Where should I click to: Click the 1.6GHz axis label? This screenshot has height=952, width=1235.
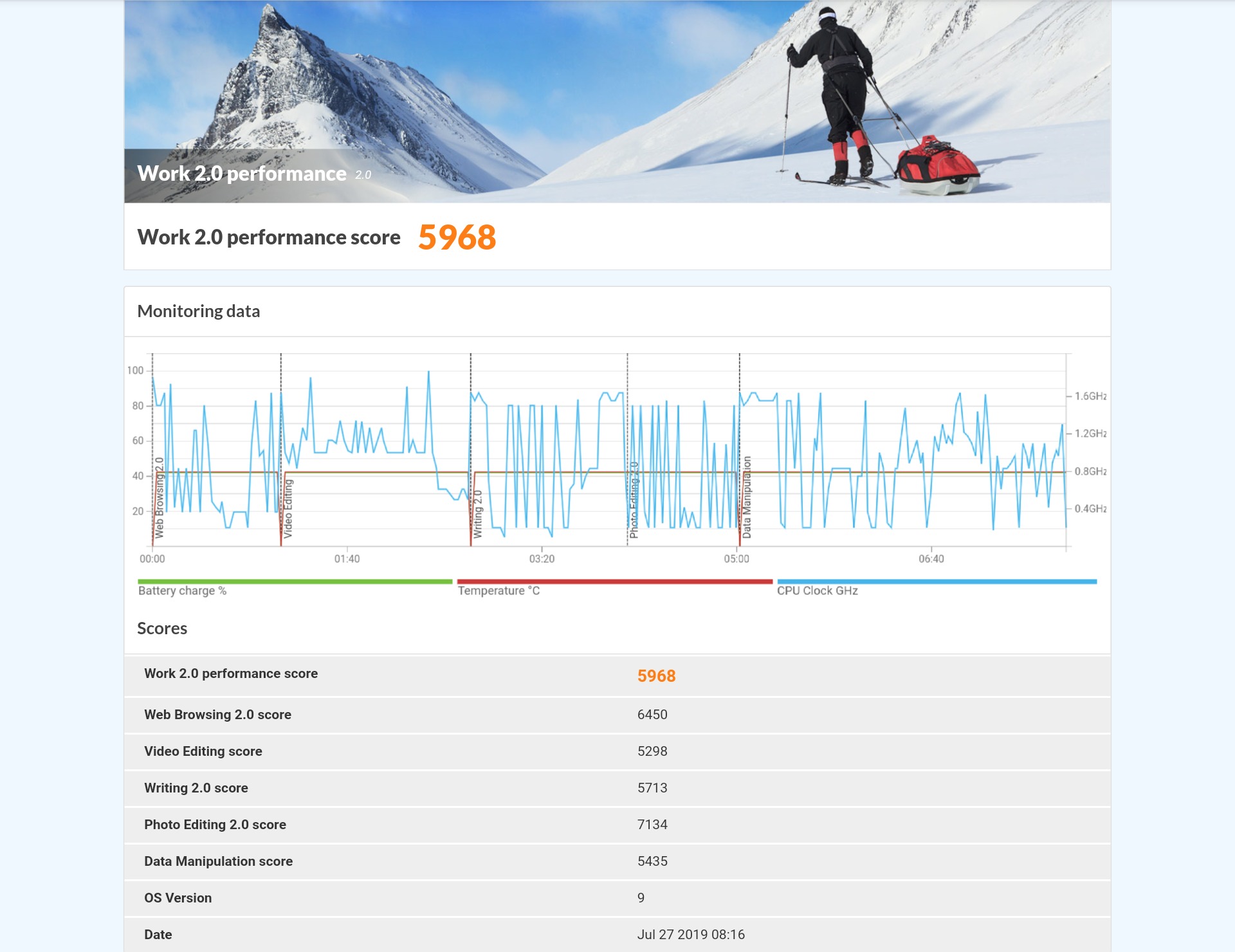pos(1090,396)
